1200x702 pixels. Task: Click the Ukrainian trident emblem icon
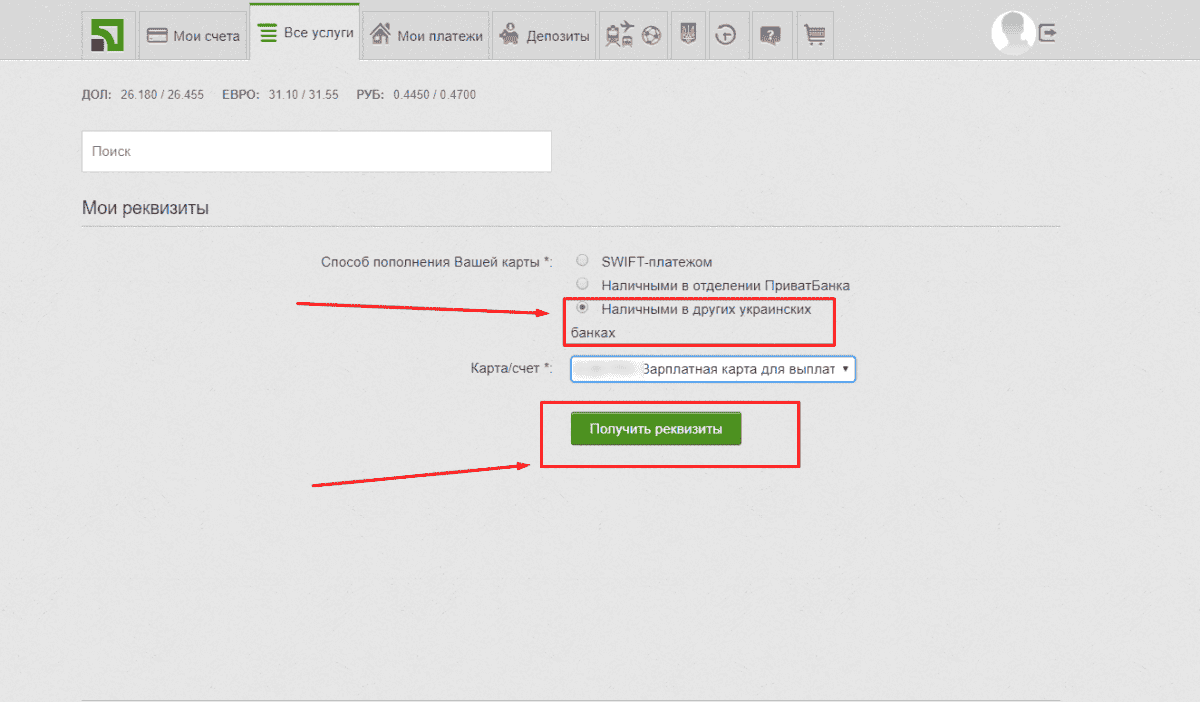[x=687, y=35]
